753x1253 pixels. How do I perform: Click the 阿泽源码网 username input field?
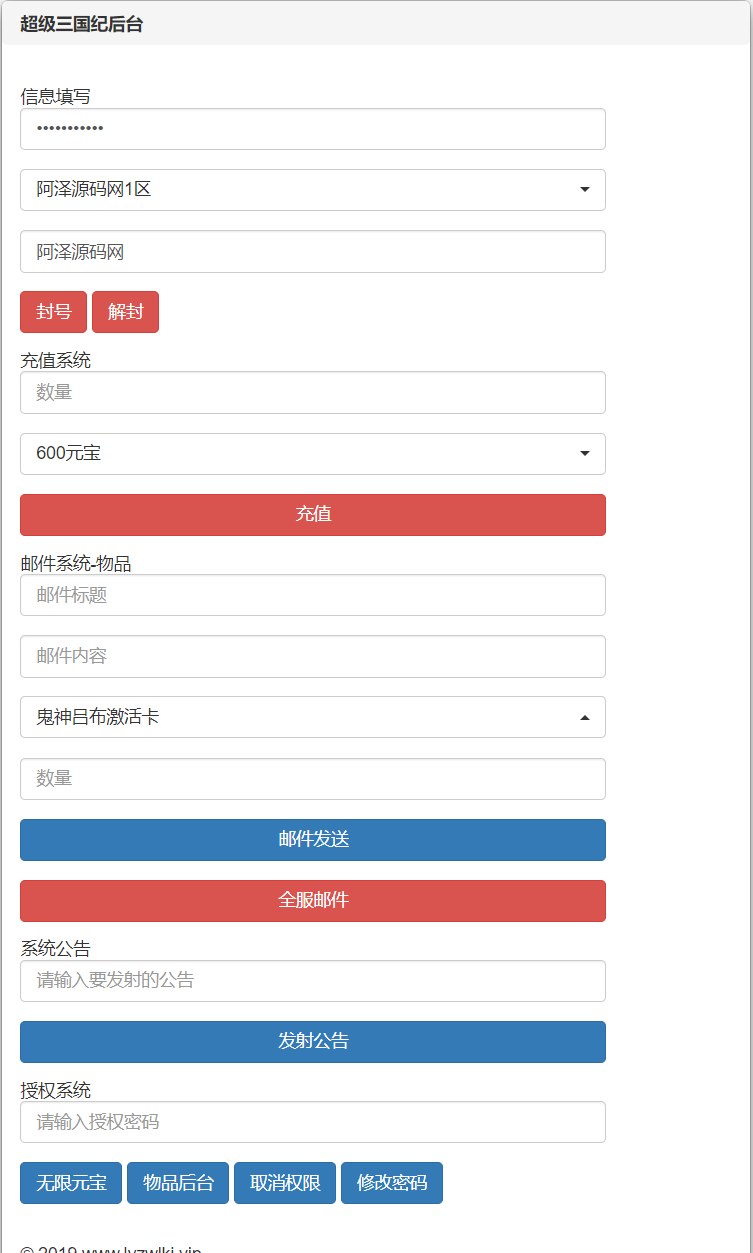pos(312,252)
